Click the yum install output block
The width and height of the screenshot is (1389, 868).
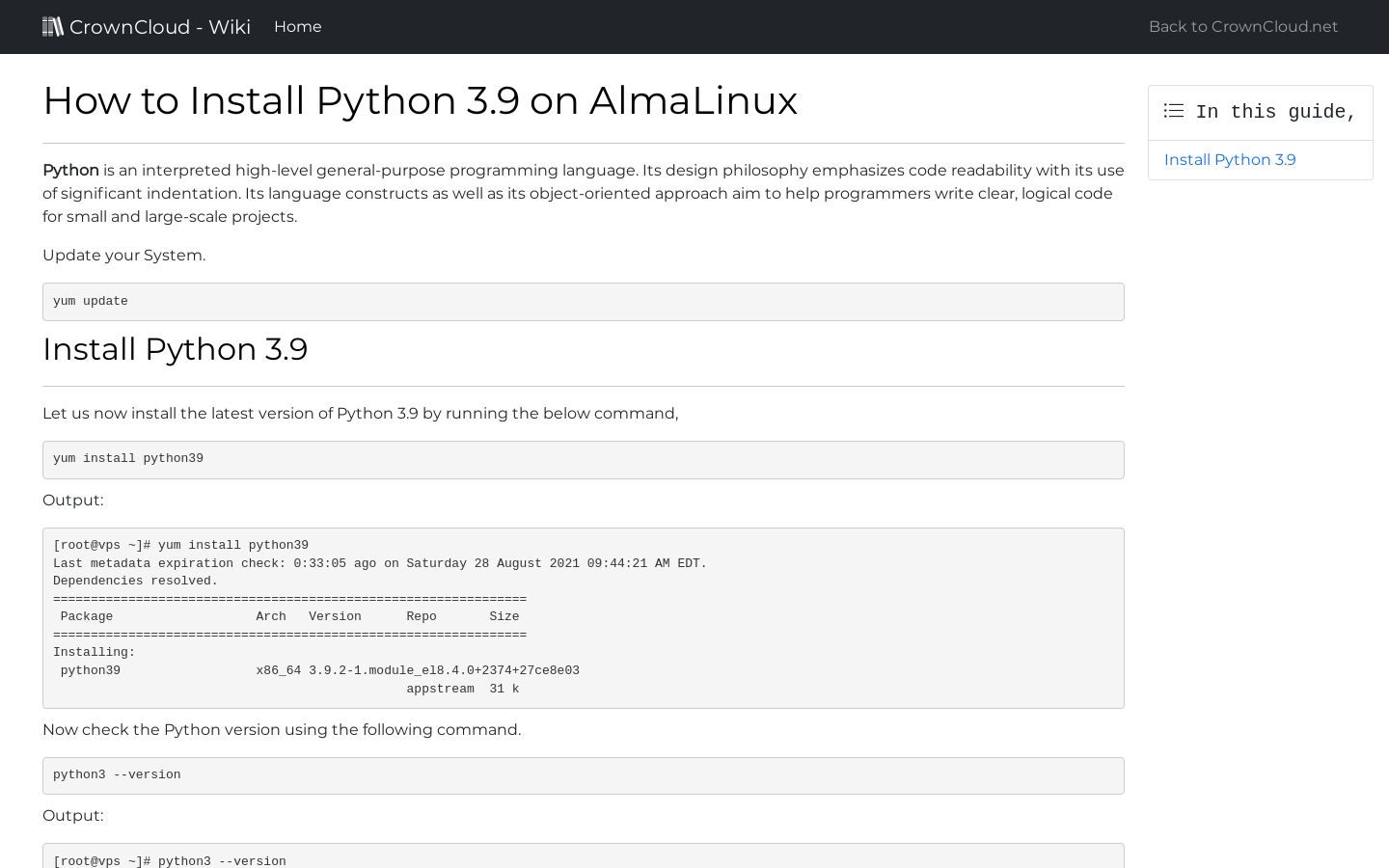pyautogui.click(x=583, y=617)
